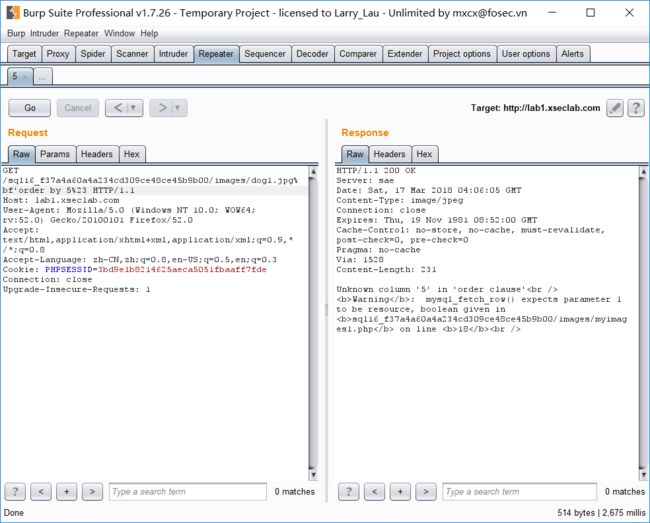The width and height of the screenshot is (650, 523).
Task: Switch to the Scanner tab
Action: tap(132, 54)
